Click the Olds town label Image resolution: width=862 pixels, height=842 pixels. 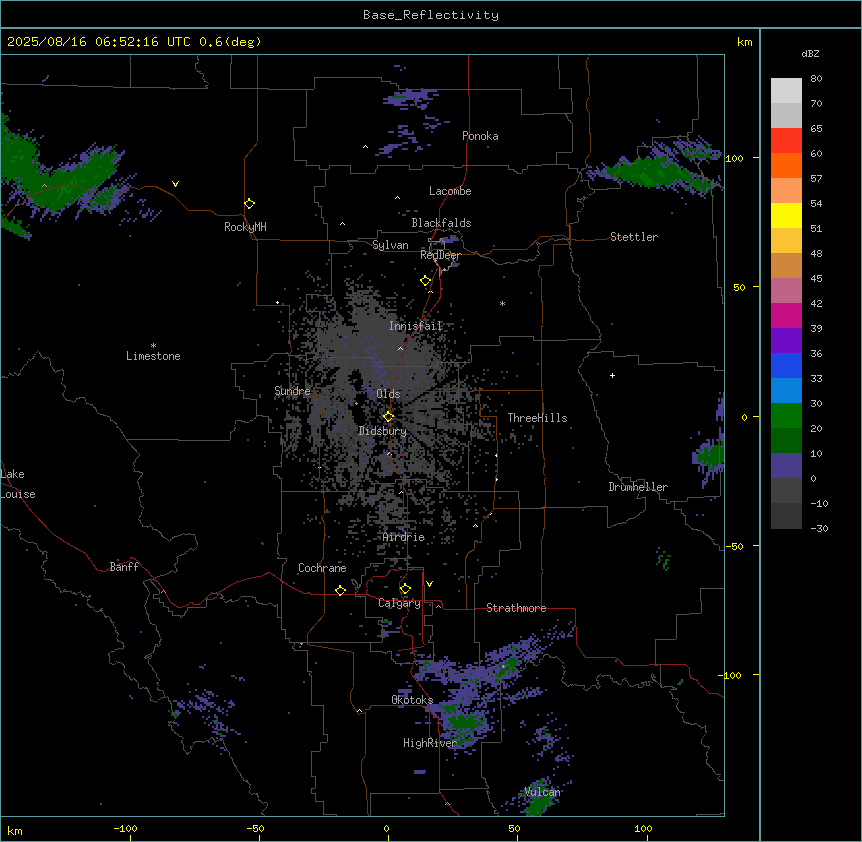[x=388, y=394]
